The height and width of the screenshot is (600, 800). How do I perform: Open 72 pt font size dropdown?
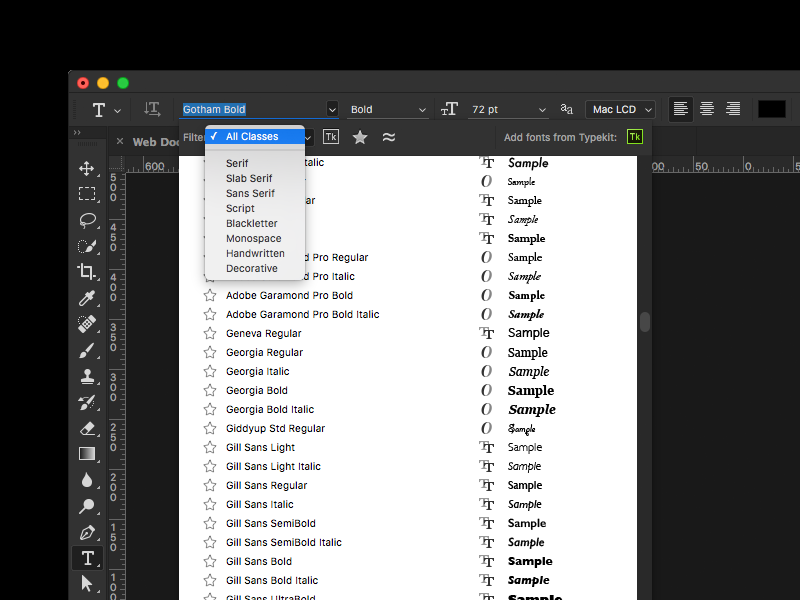pyautogui.click(x=508, y=110)
